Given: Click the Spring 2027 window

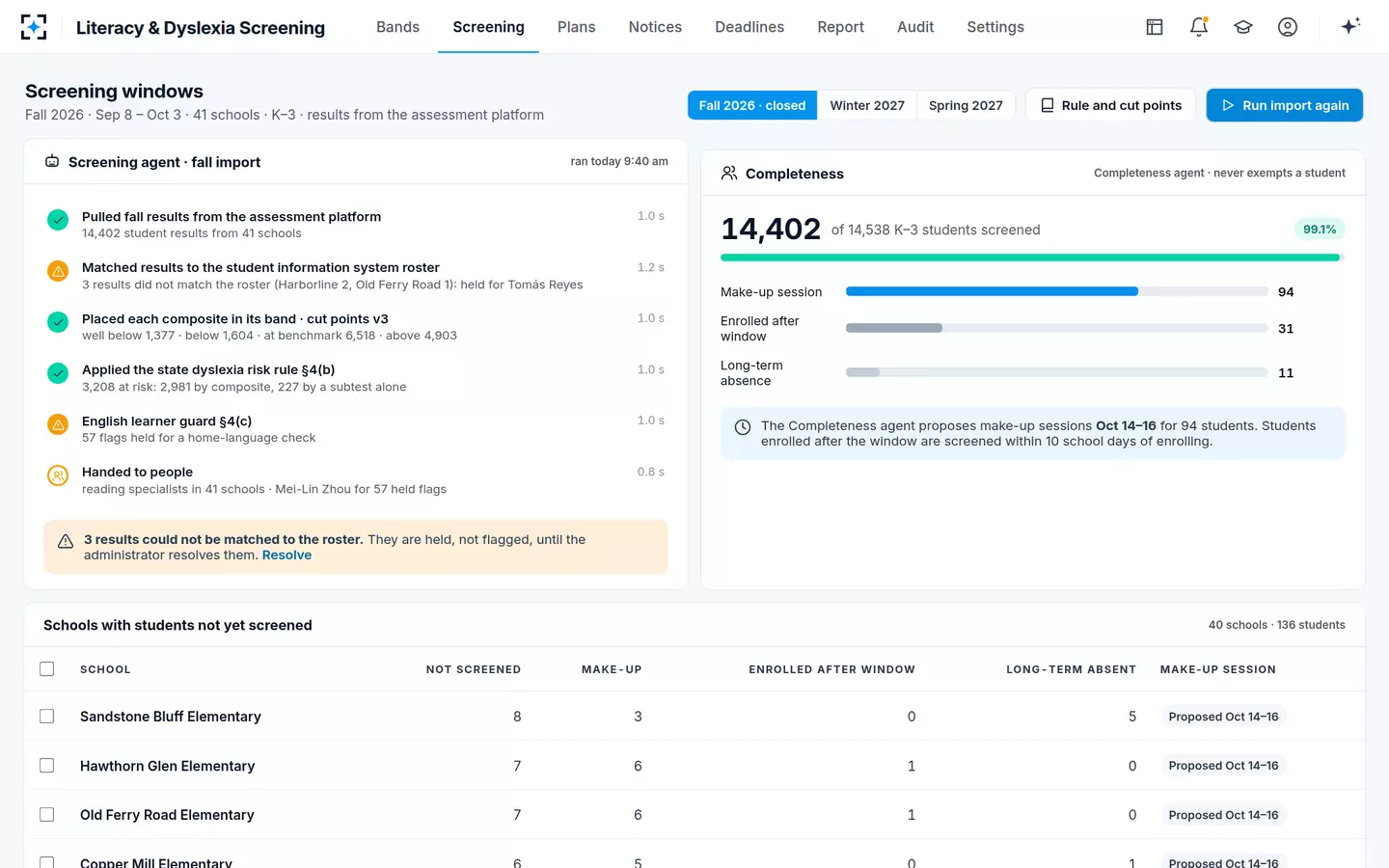Looking at the screenshot, I should (966, 105).
